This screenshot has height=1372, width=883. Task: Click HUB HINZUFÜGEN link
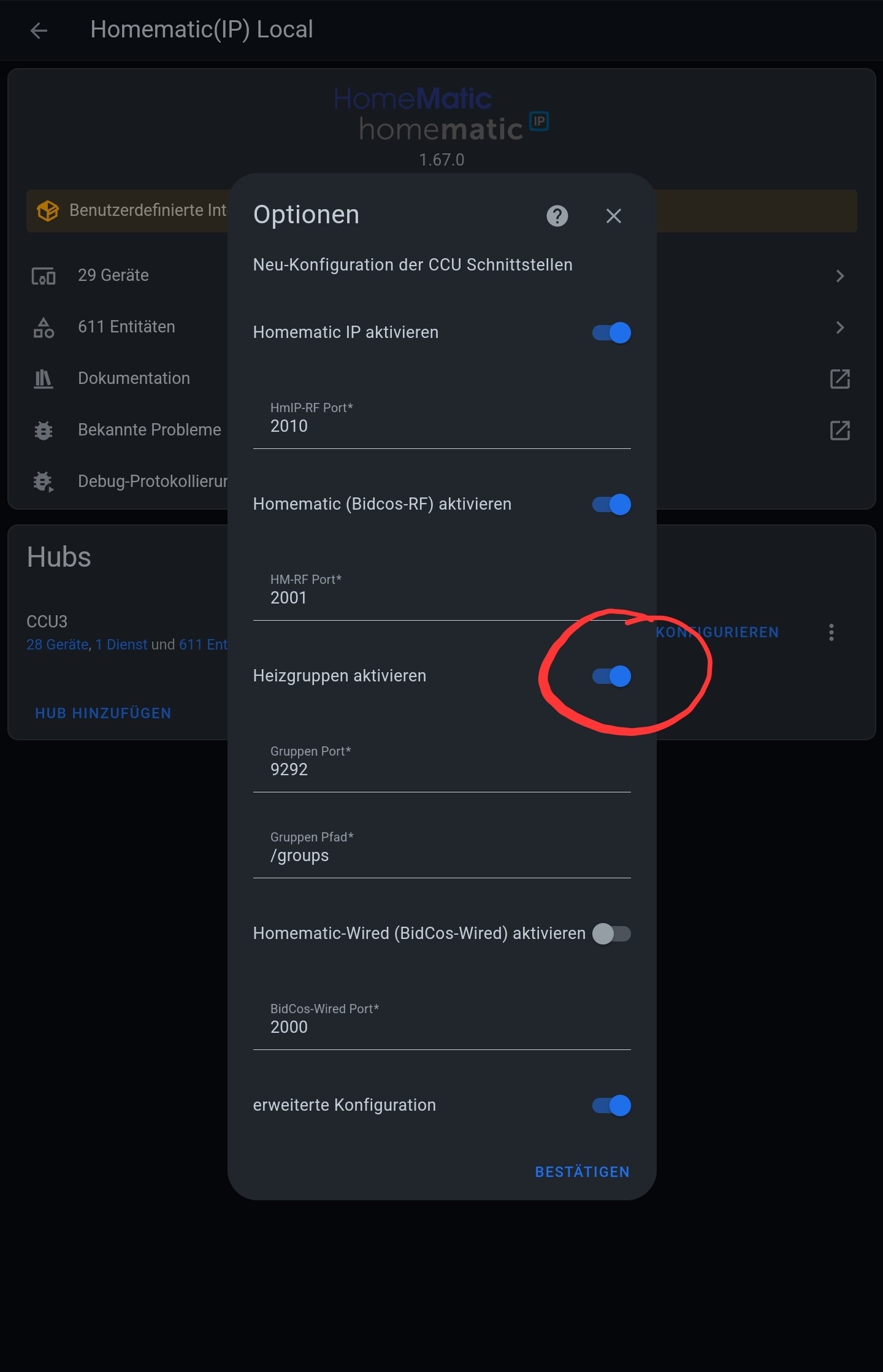click(103, 713)
